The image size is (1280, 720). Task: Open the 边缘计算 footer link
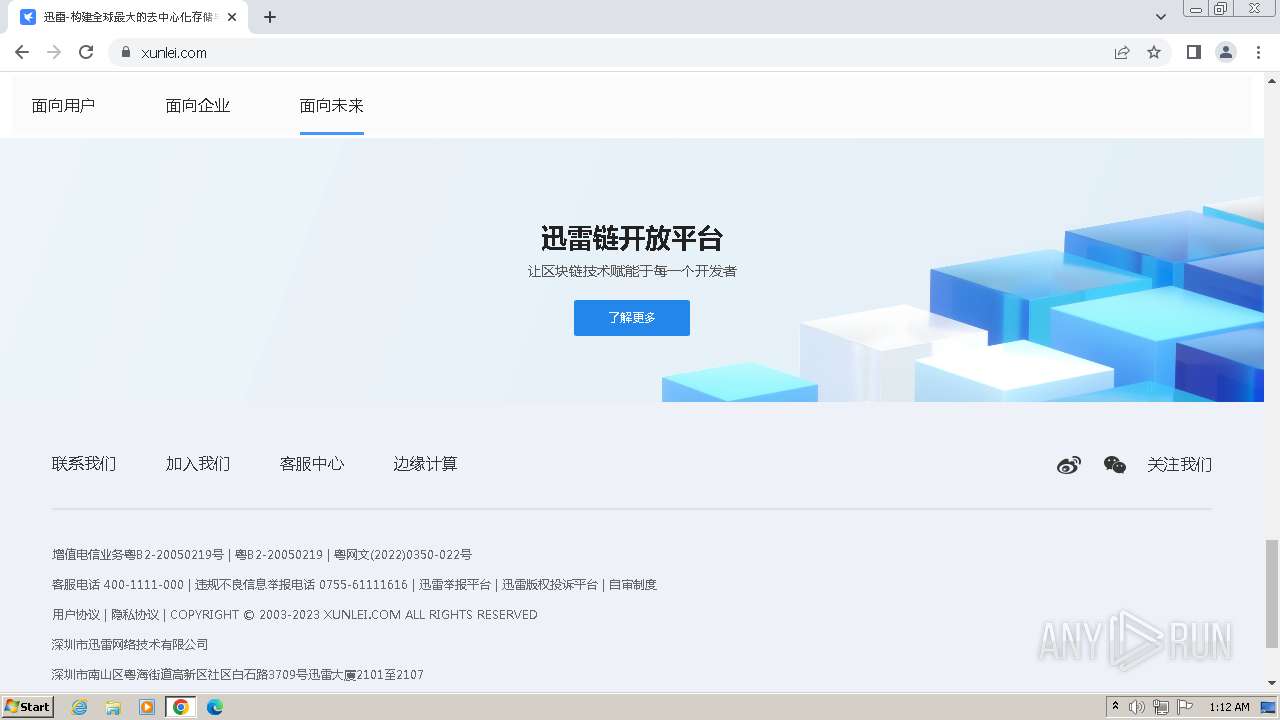click(x=425, y=464)
